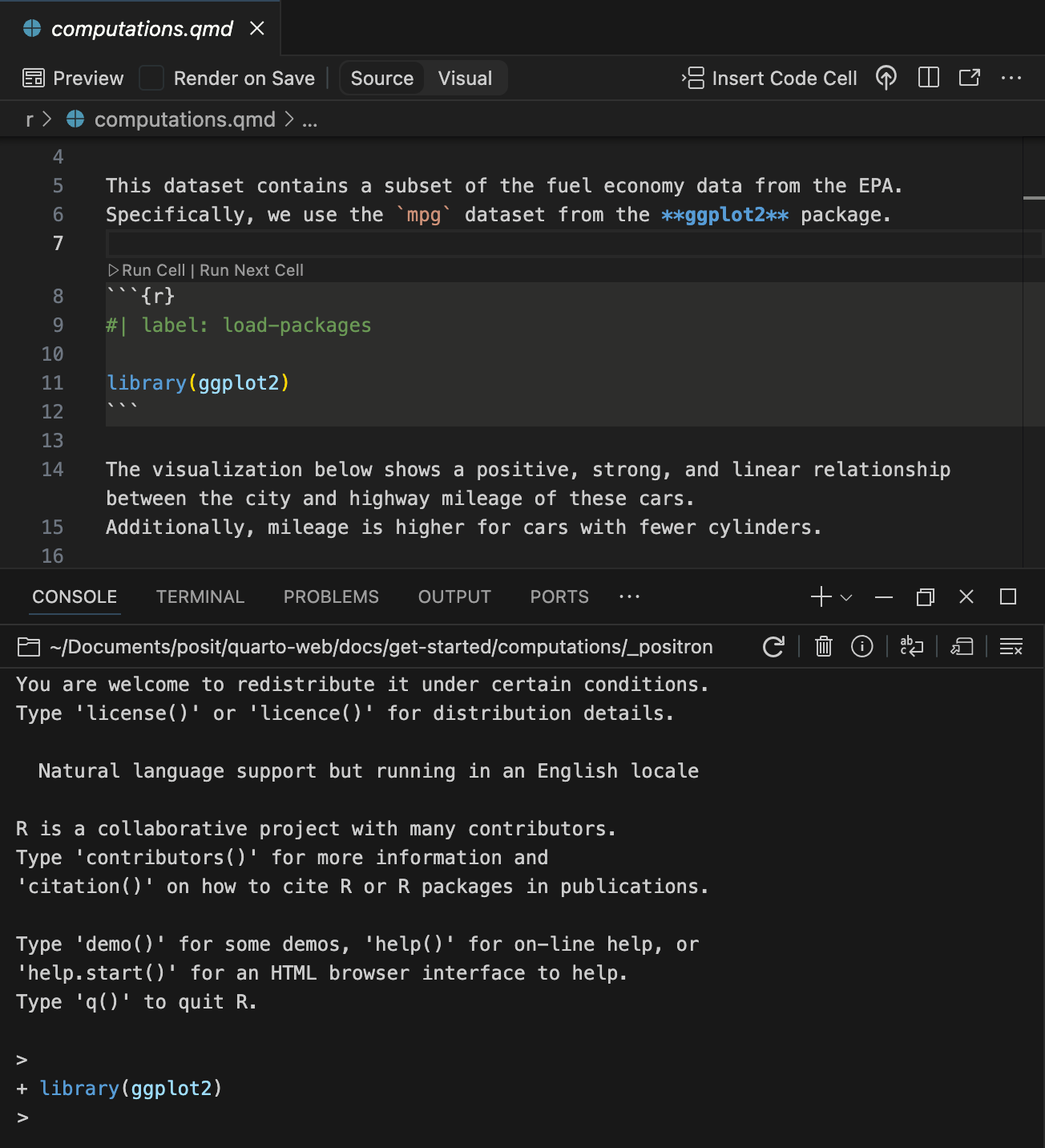
Task: Delete console session trash icon
Action: click(824, 646)
